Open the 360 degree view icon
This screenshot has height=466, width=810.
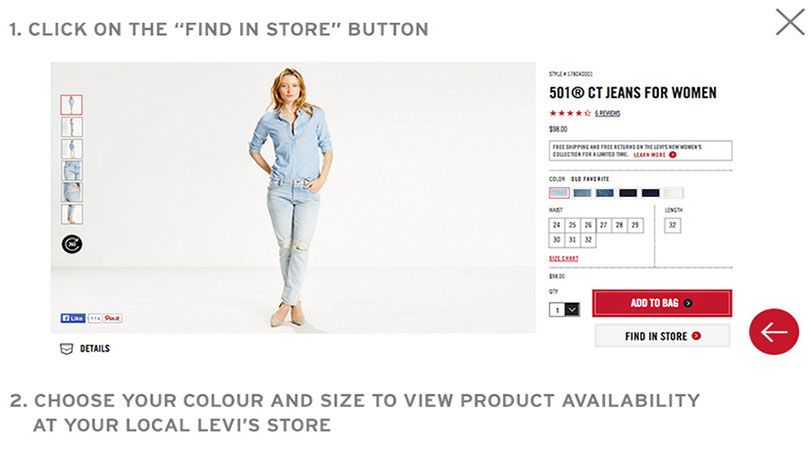(72, 244)
